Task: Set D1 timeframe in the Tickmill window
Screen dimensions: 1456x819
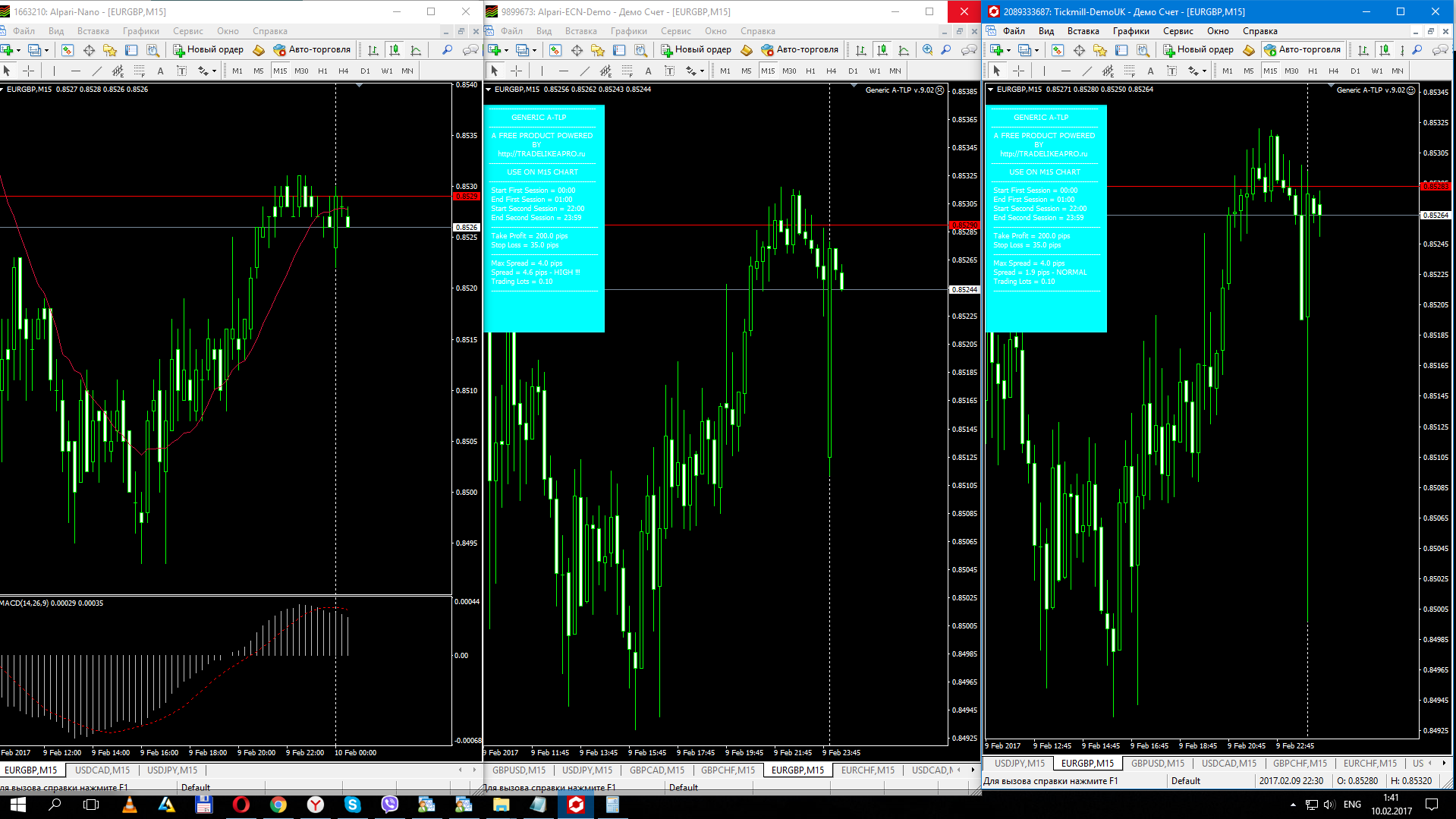Action: 1355,71
